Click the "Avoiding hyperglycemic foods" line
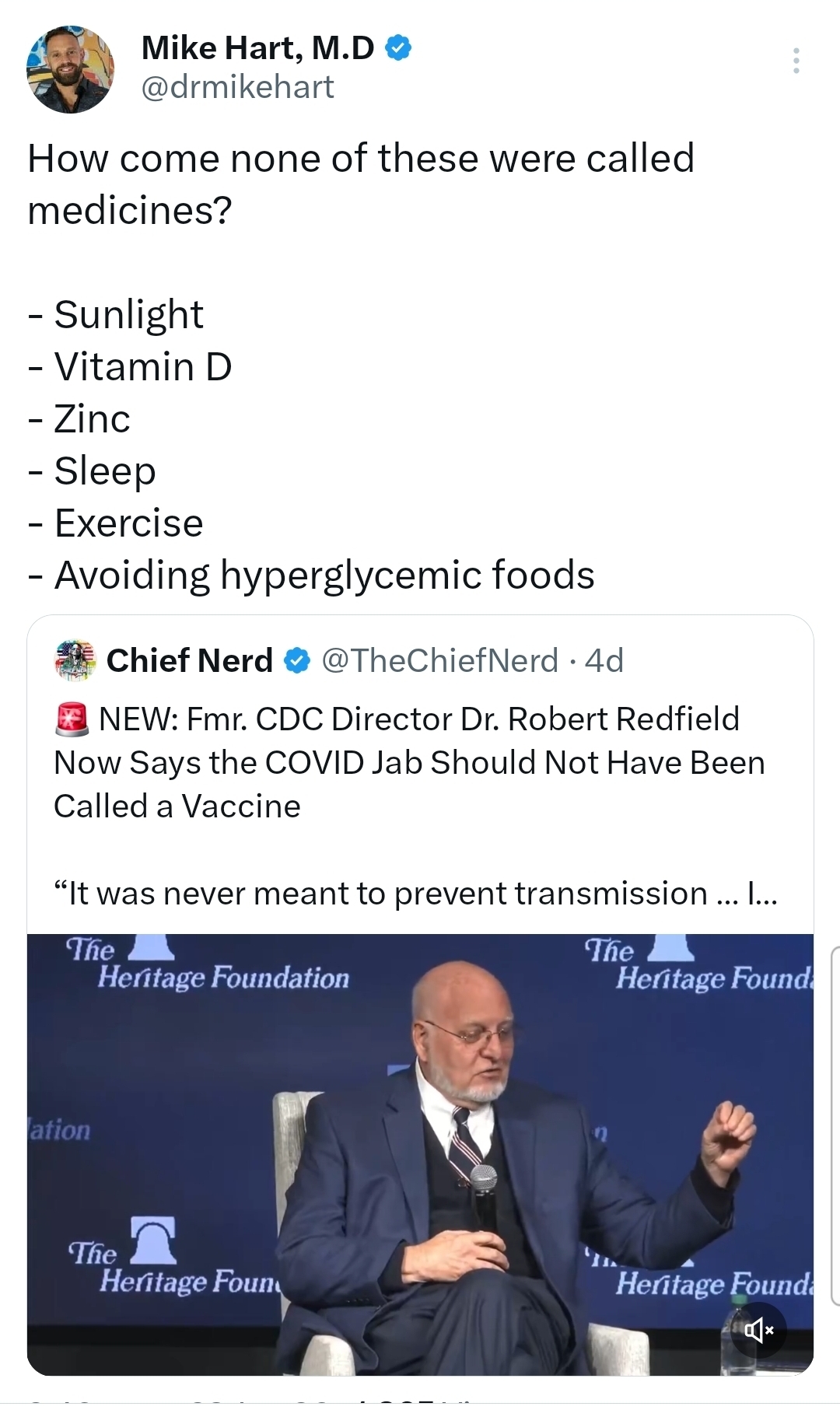The width and height of the screenshot is (840, 1410). [x=324, y=576]
